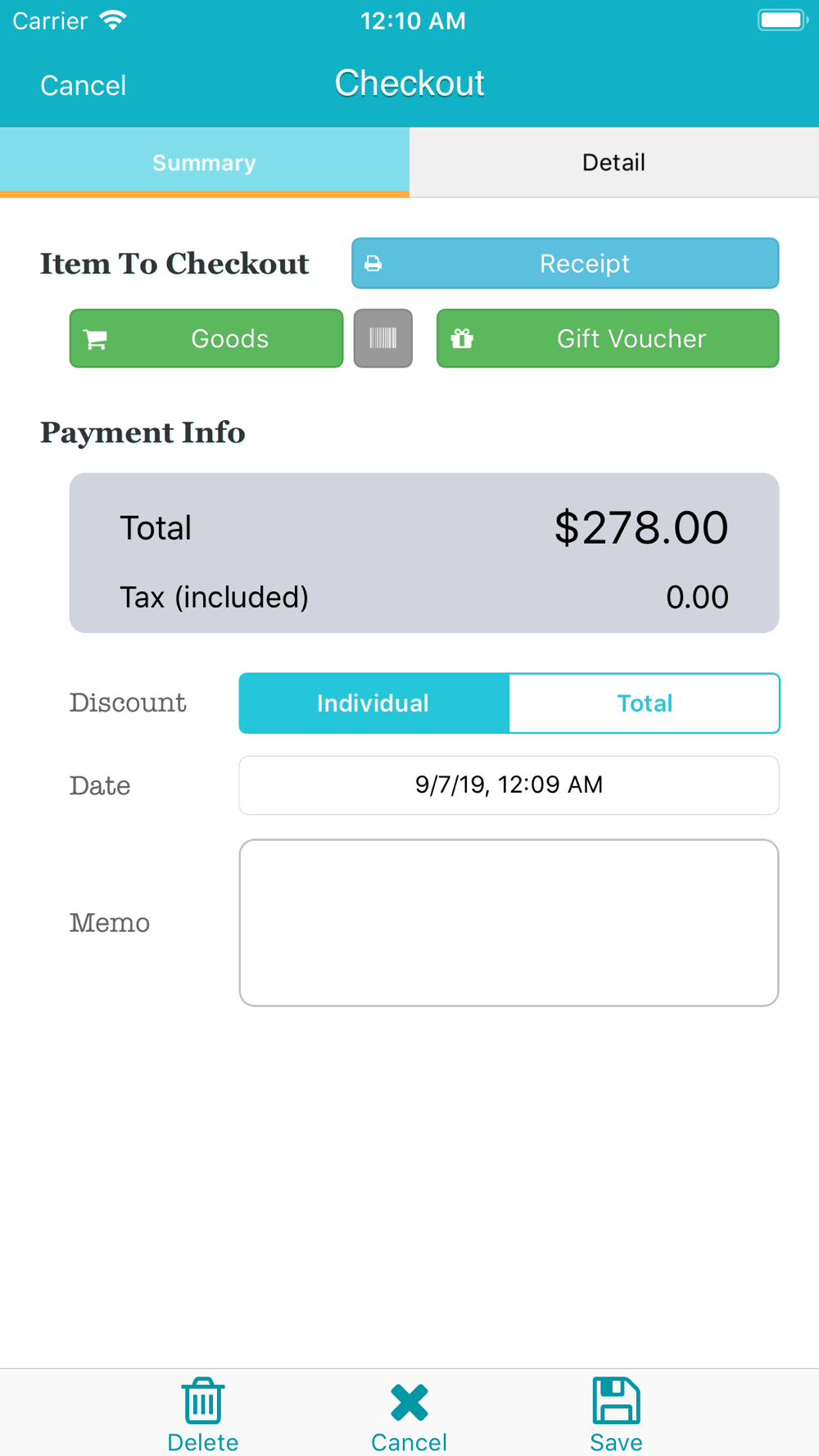Tap the floppy disk Save icon
The image size is (819, 1456).
click(x=616, y=1400)
